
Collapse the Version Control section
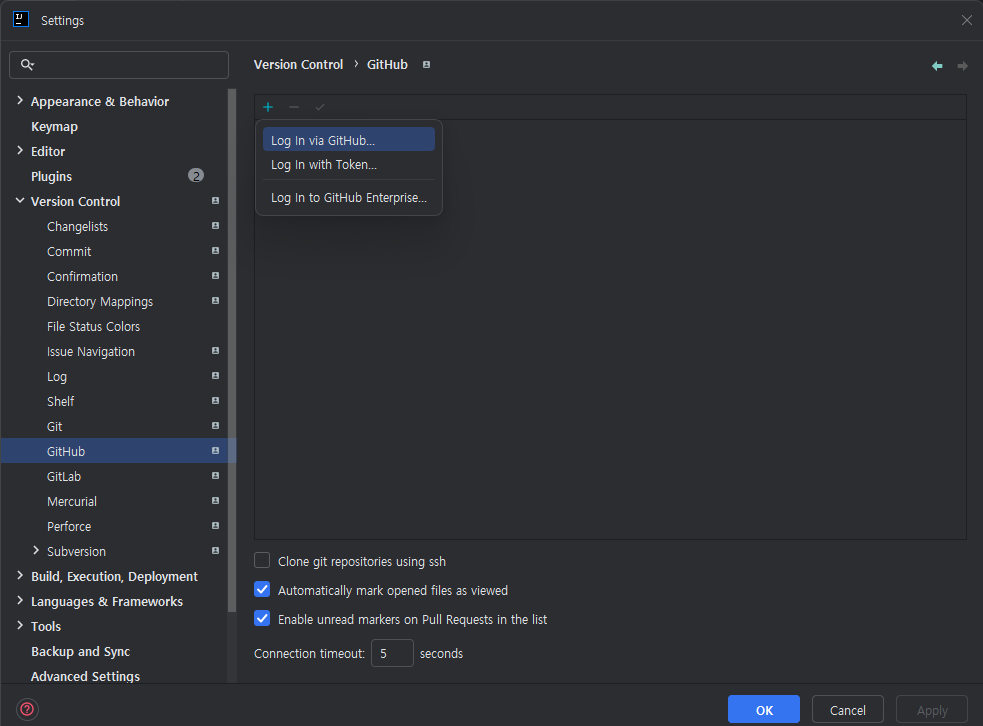(20, 201)
